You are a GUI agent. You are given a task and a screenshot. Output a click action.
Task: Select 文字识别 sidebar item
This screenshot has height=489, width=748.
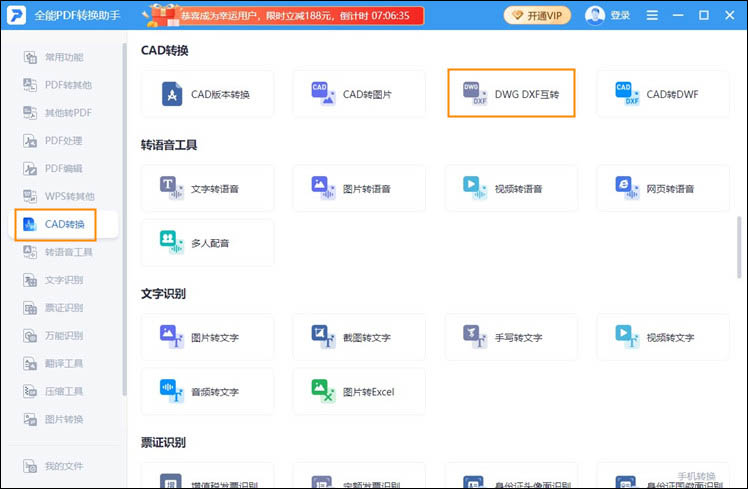pyautogui.click(x=63, y=280)
